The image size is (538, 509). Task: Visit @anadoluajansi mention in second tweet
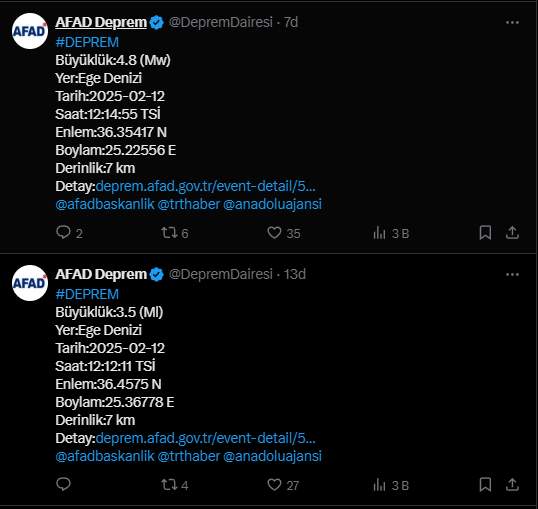pos(272,456)
